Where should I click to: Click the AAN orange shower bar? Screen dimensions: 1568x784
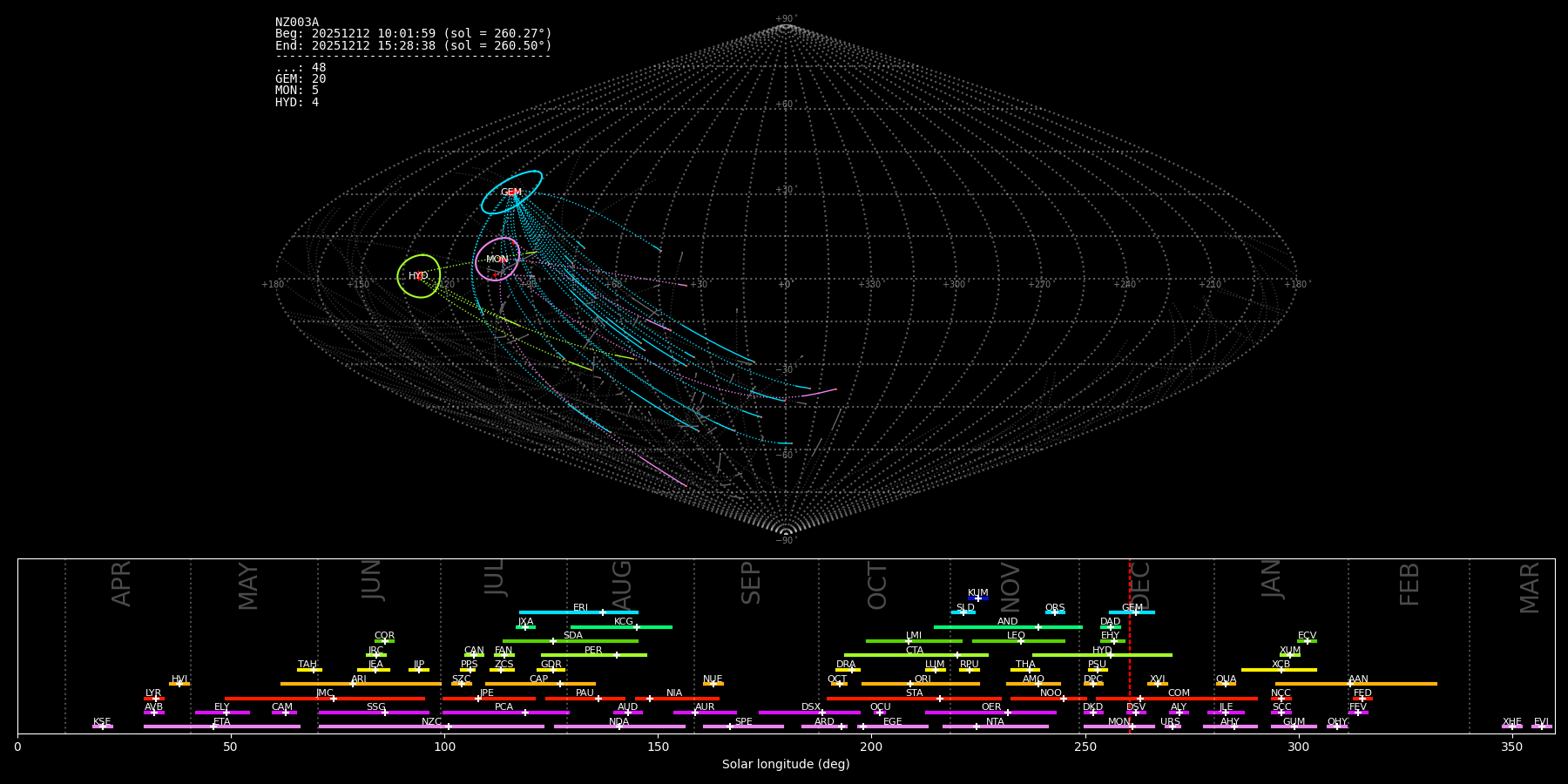(x=1356, y=684)
